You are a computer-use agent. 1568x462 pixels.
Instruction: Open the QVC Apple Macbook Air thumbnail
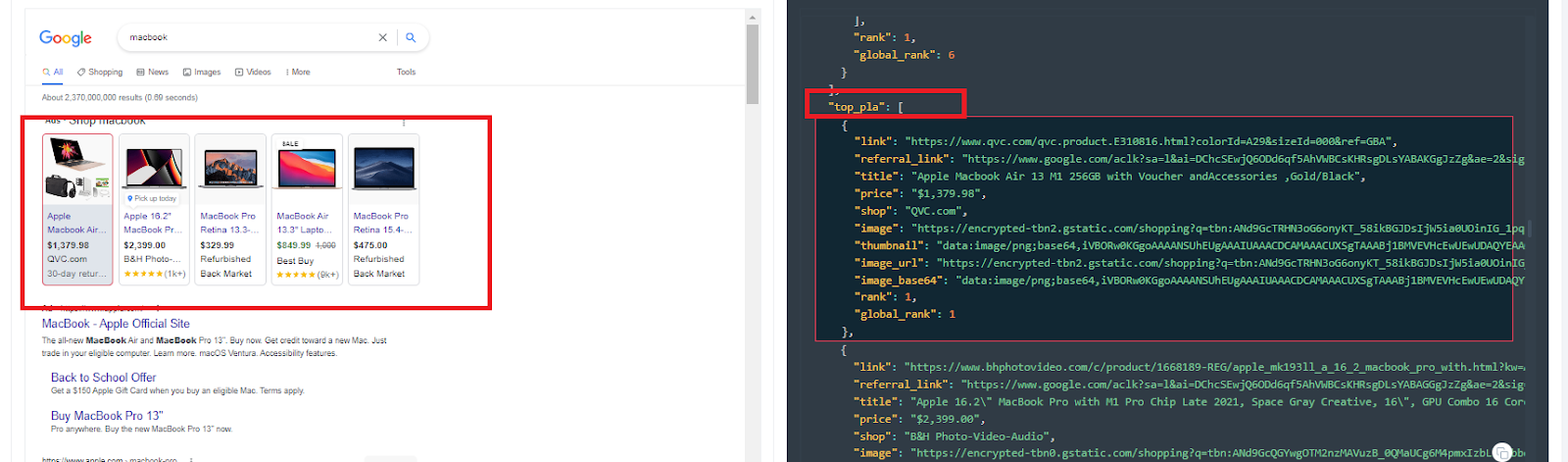78,170
